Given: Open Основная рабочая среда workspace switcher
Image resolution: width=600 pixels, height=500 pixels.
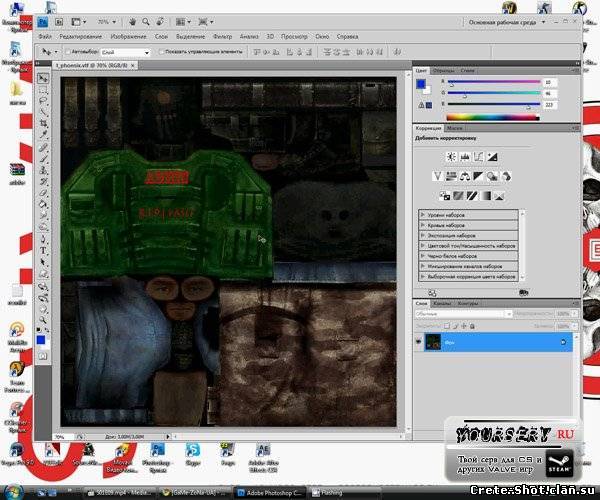Looking at the screenshot, I should 506,22.
